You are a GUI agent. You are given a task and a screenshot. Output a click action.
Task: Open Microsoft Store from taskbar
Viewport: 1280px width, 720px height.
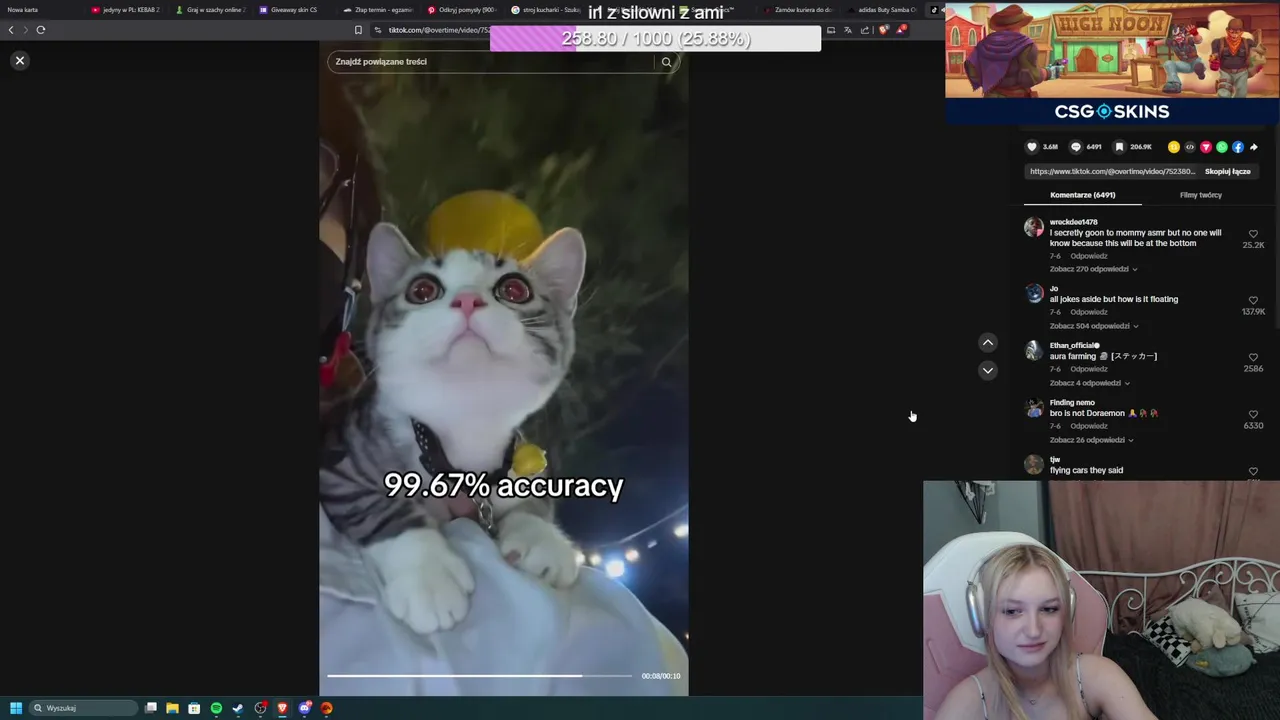pyautogui.click(x=194, y=708)
